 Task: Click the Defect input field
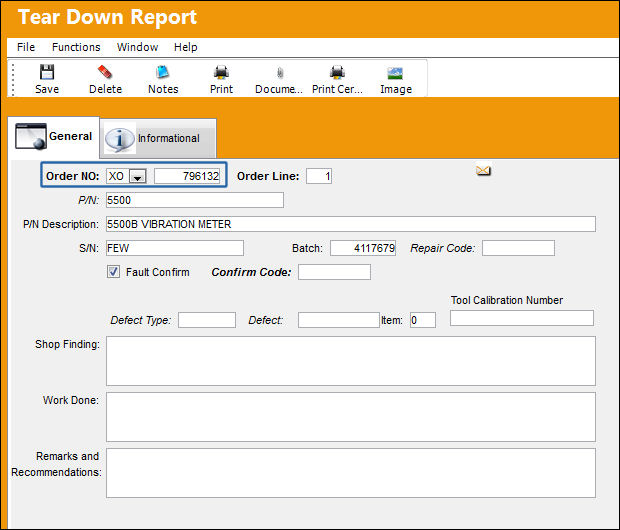339,320
